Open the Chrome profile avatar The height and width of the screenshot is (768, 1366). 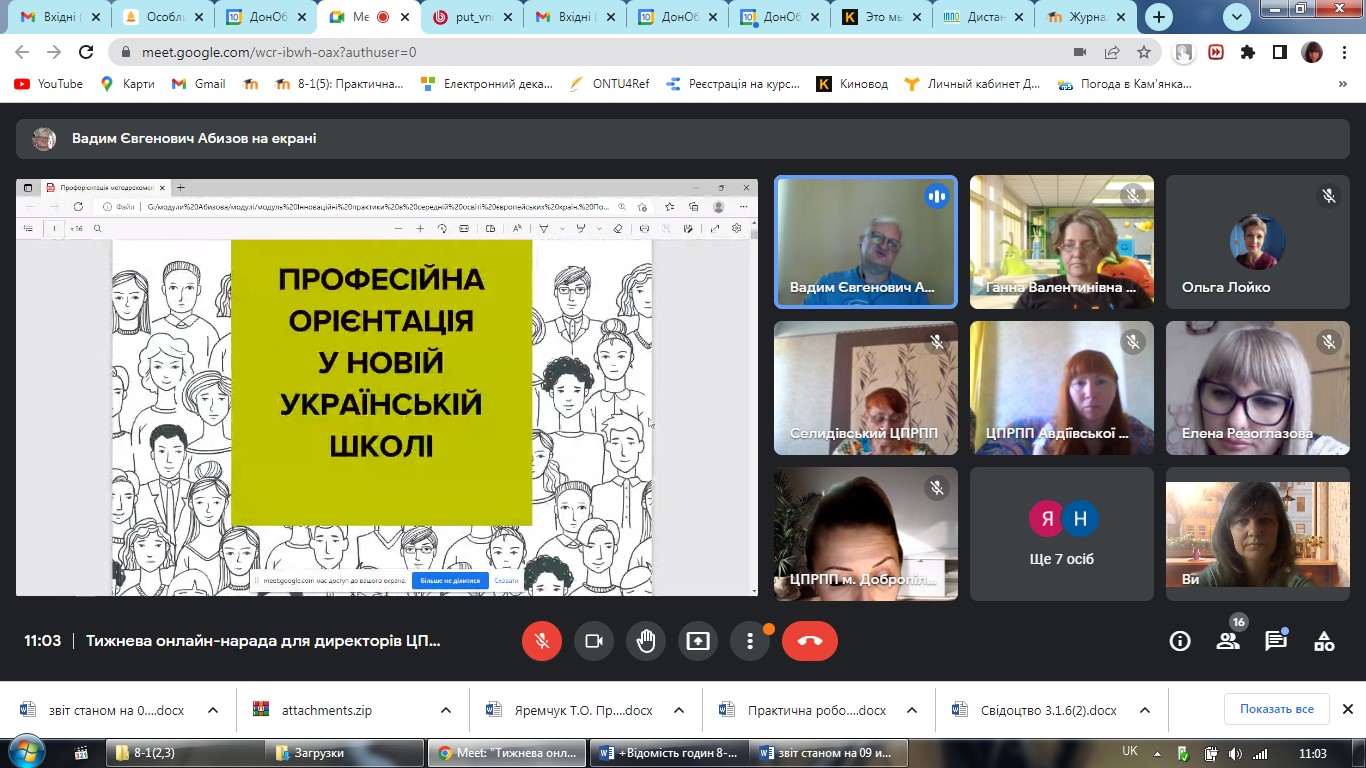[1312, 53]
